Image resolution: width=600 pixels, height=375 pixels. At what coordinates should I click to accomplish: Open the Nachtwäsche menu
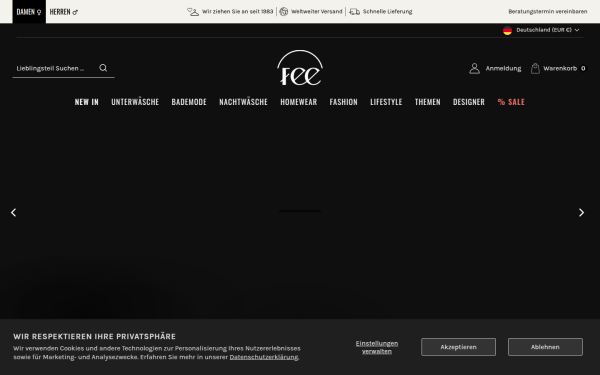tap(243, 102)
